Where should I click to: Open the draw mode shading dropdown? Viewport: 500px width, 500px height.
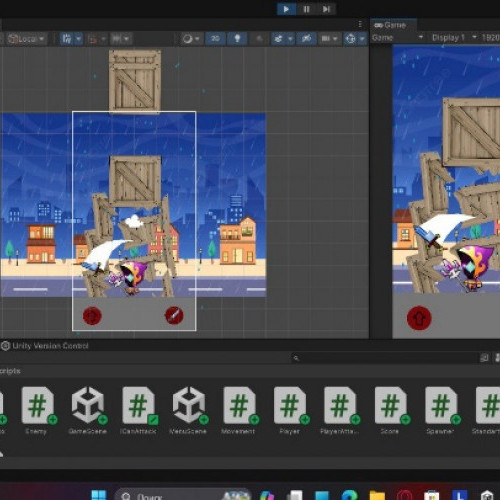coord(191,39)
